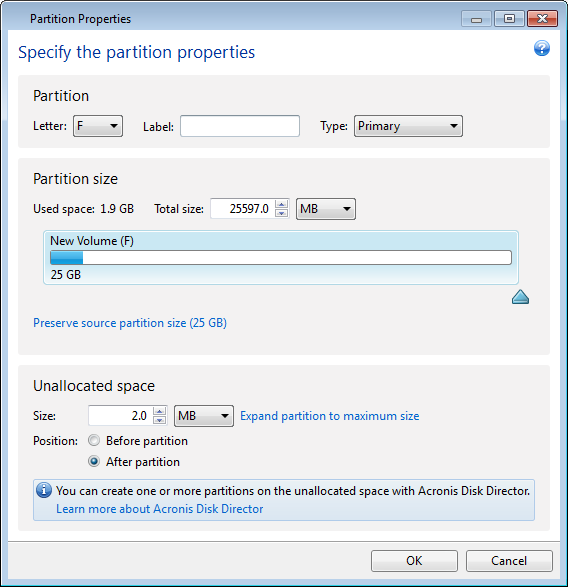This screenshot has width=568, height=587.
Task: Click into the partition Label text field
Action: (240, 126)
